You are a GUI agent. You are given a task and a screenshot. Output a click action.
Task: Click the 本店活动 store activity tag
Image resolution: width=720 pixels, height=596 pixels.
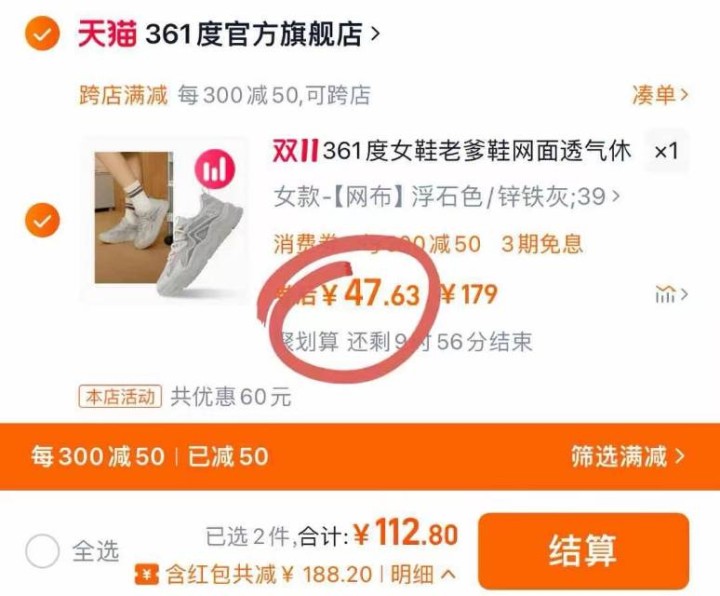[x=120, y=397]
